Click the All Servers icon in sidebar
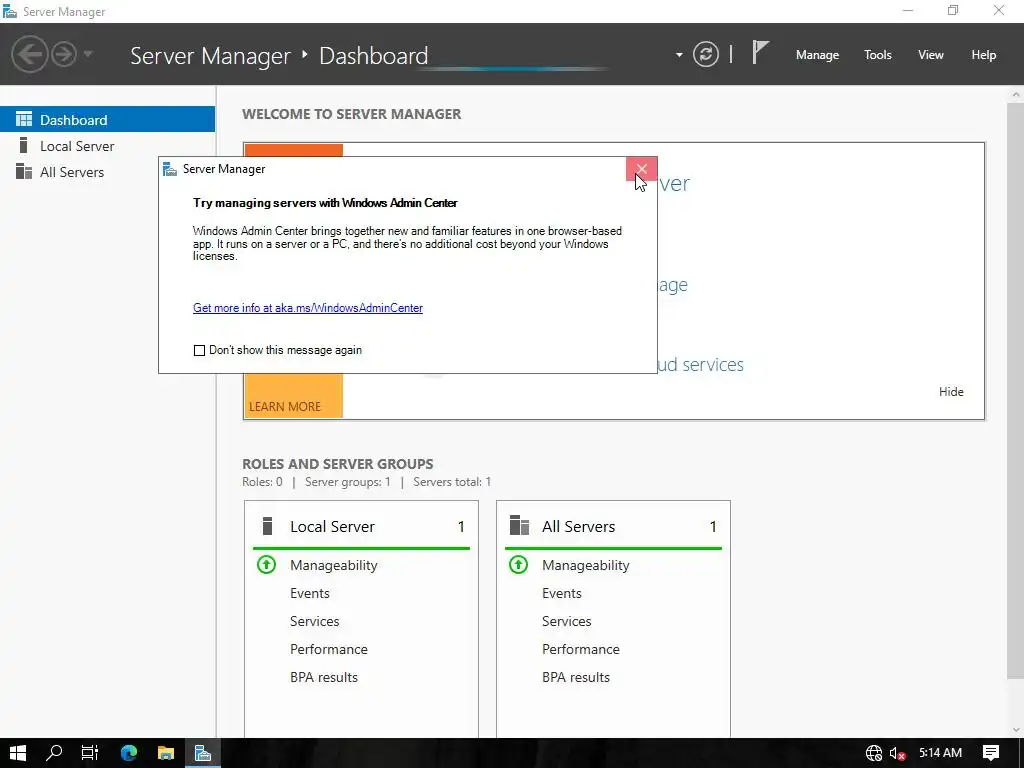Screen dimensions: 1024x768 24,171
